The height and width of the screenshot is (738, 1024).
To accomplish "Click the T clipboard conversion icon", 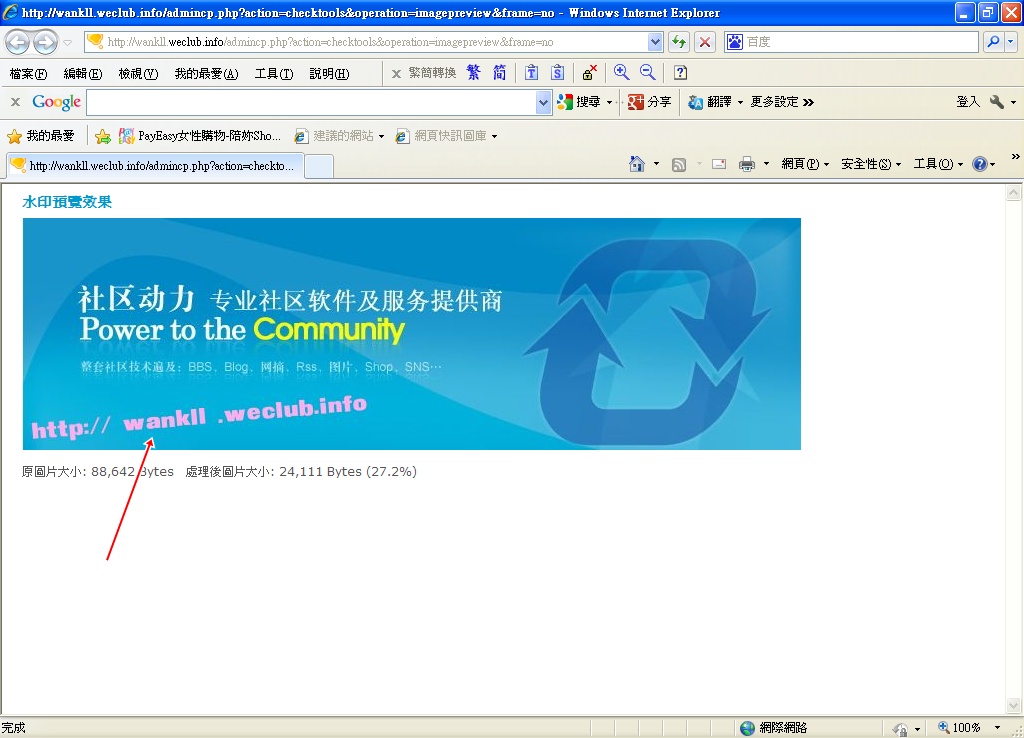I will pos(532,72).
